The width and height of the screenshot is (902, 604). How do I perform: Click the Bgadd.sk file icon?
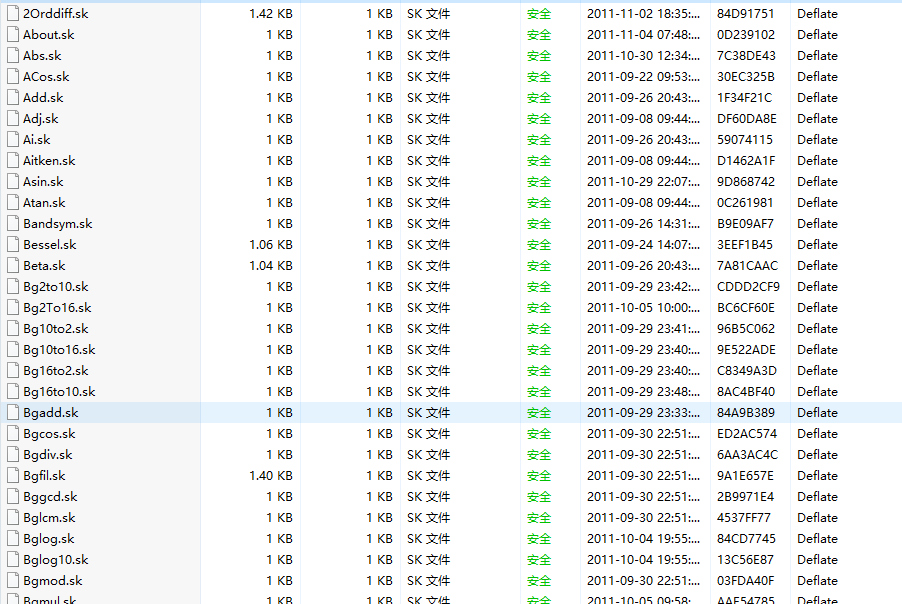pyautogui.click(x=13, y=412)
